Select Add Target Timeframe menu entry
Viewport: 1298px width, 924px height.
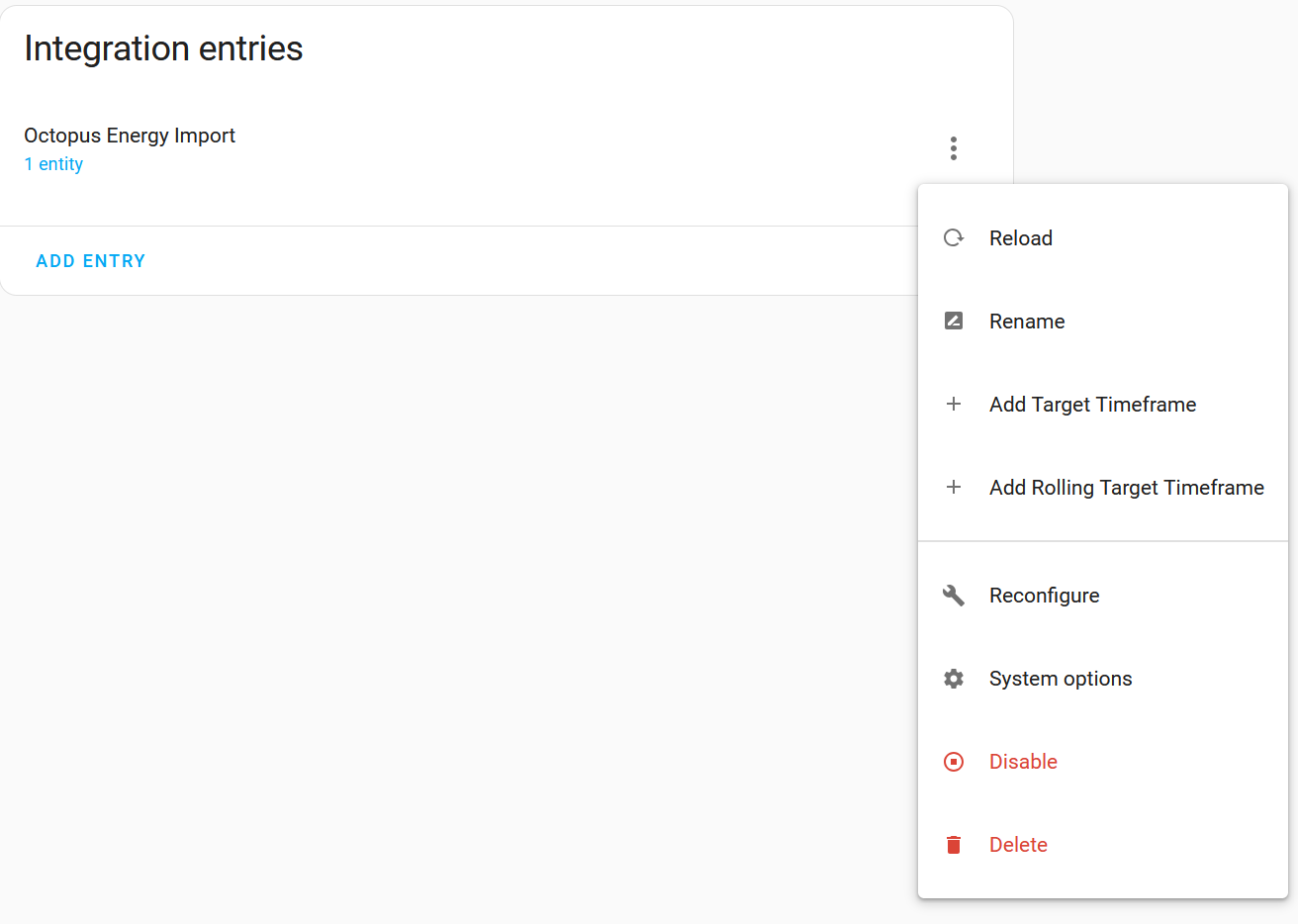[1103, 404]
